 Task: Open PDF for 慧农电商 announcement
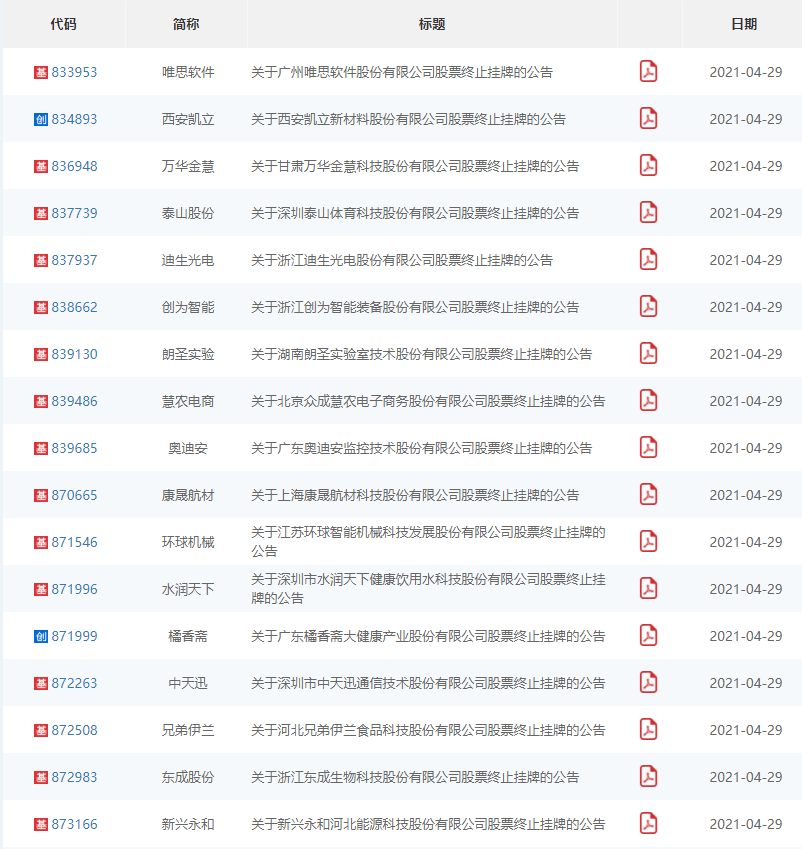point(648,401)
